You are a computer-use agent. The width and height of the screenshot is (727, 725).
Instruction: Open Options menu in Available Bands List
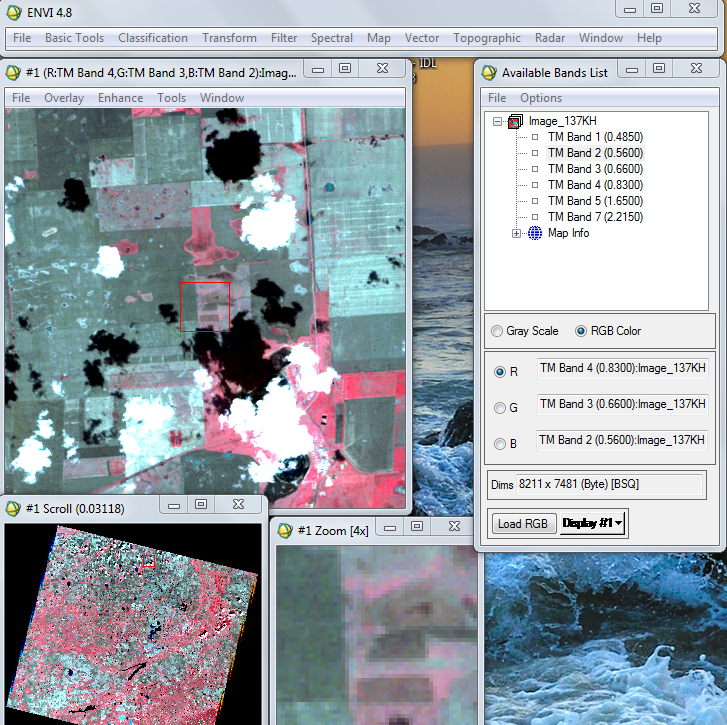(541, 98)
